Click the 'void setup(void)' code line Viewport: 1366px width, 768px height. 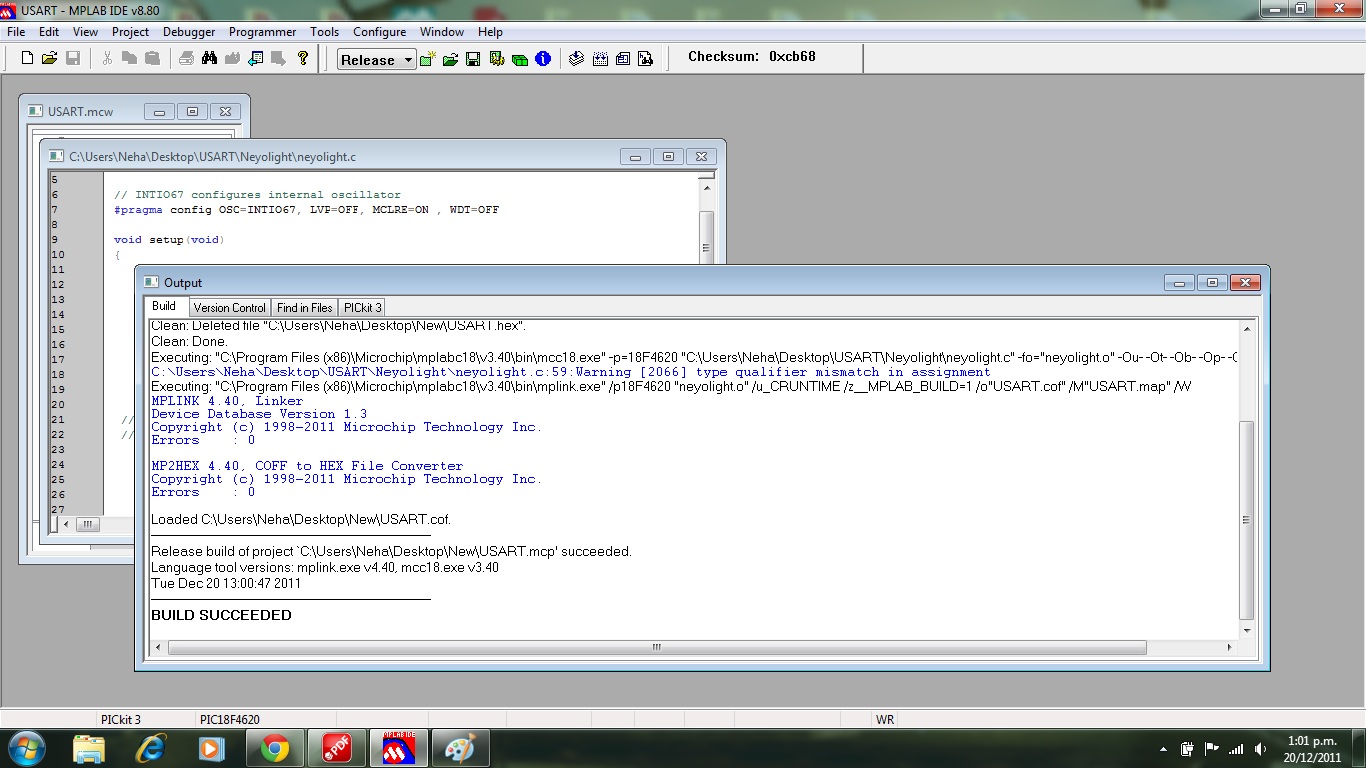coord(169,240)
